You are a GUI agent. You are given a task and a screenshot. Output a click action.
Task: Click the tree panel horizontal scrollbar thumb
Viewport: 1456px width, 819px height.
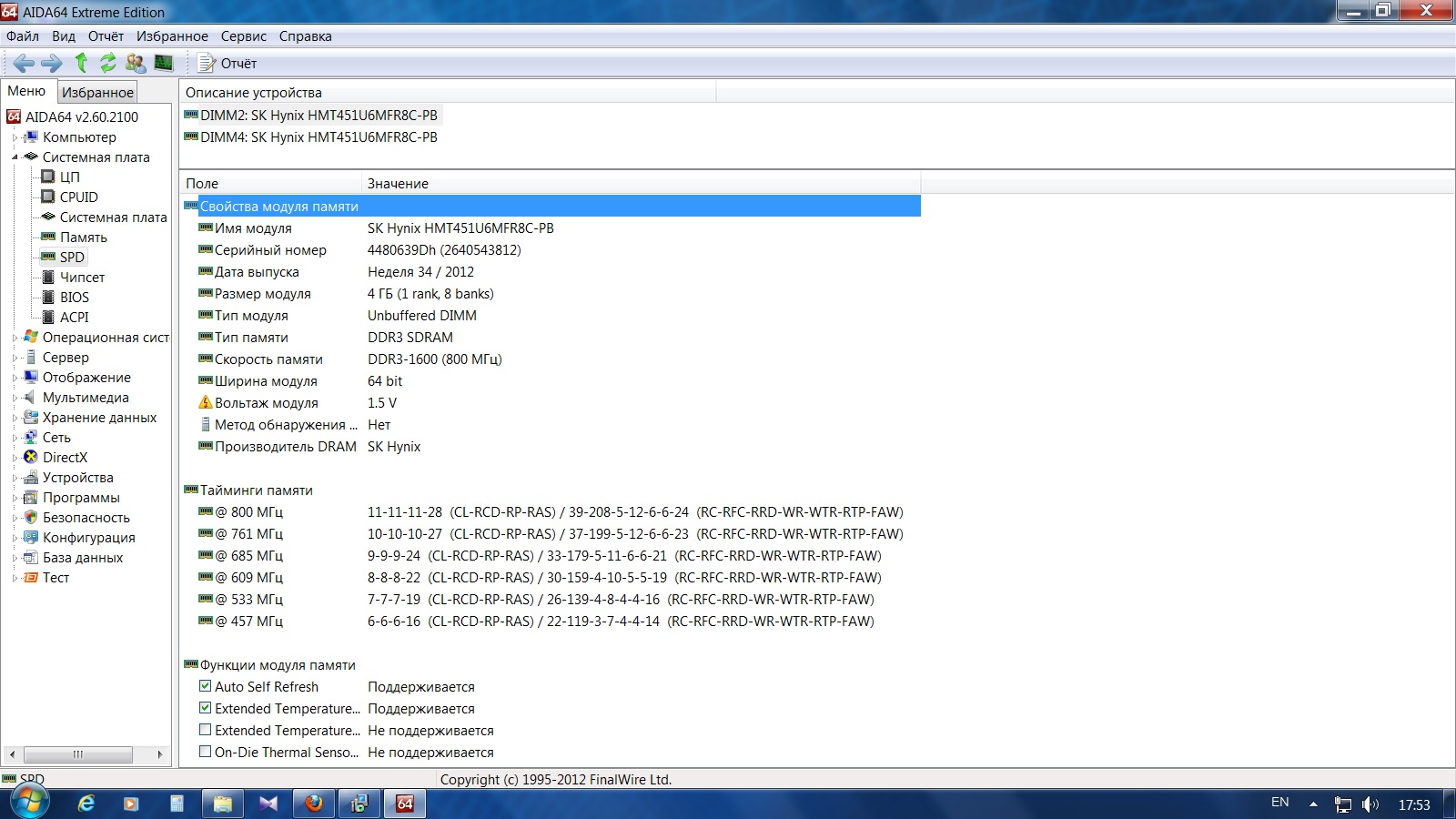tap(78, 754)
